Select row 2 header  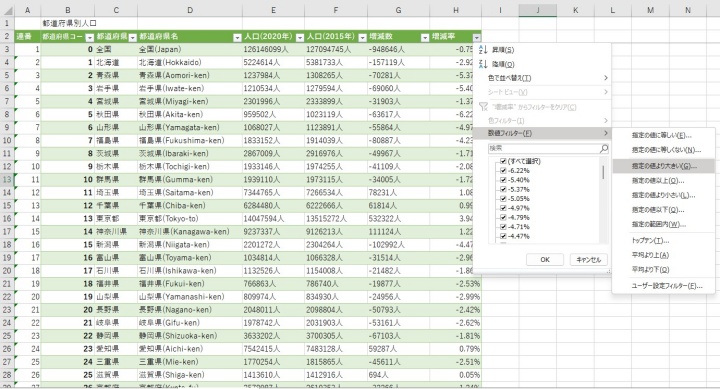click(x=7, y=37)
